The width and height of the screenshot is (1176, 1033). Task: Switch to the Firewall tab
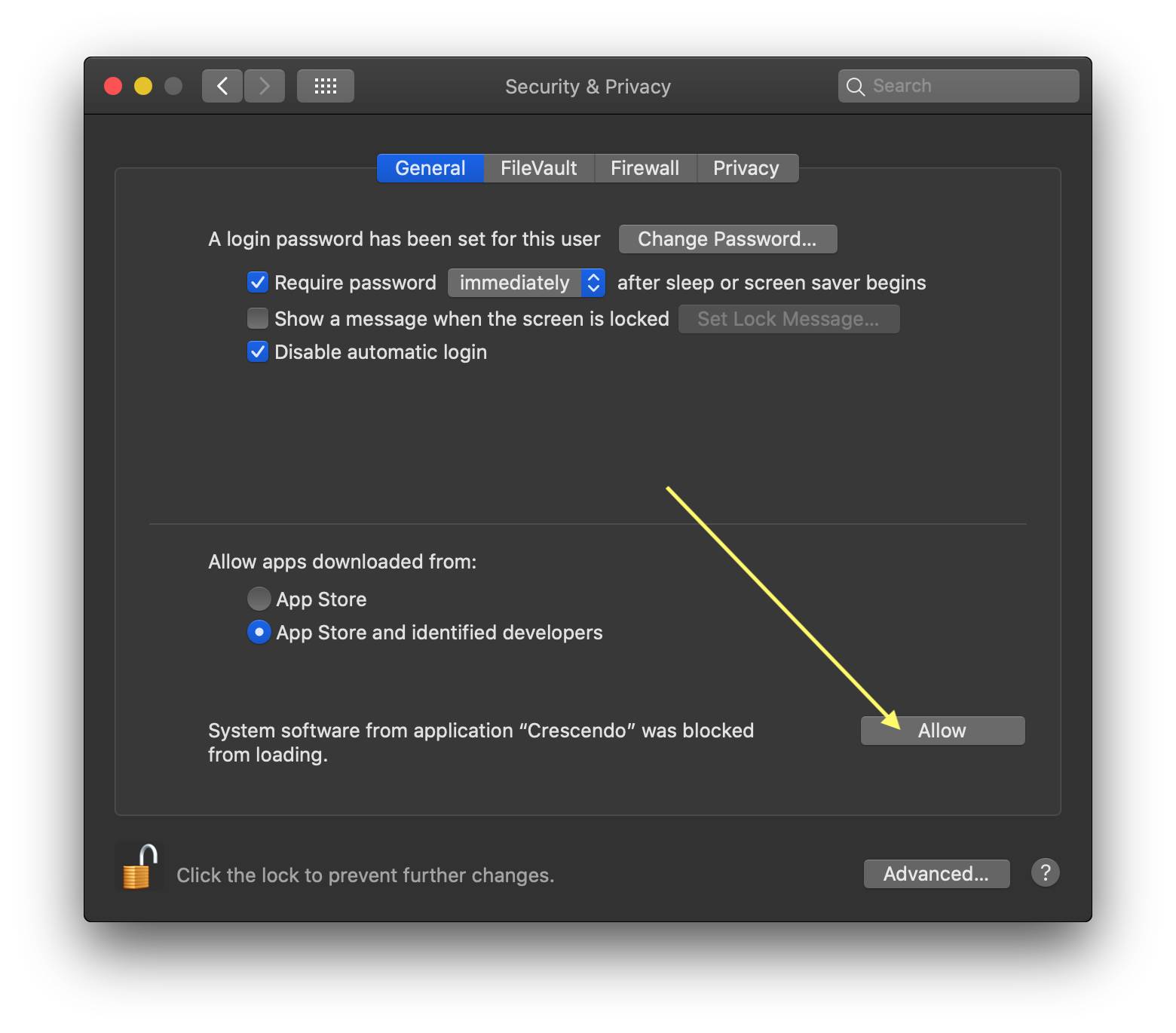(x=645, y=167)
